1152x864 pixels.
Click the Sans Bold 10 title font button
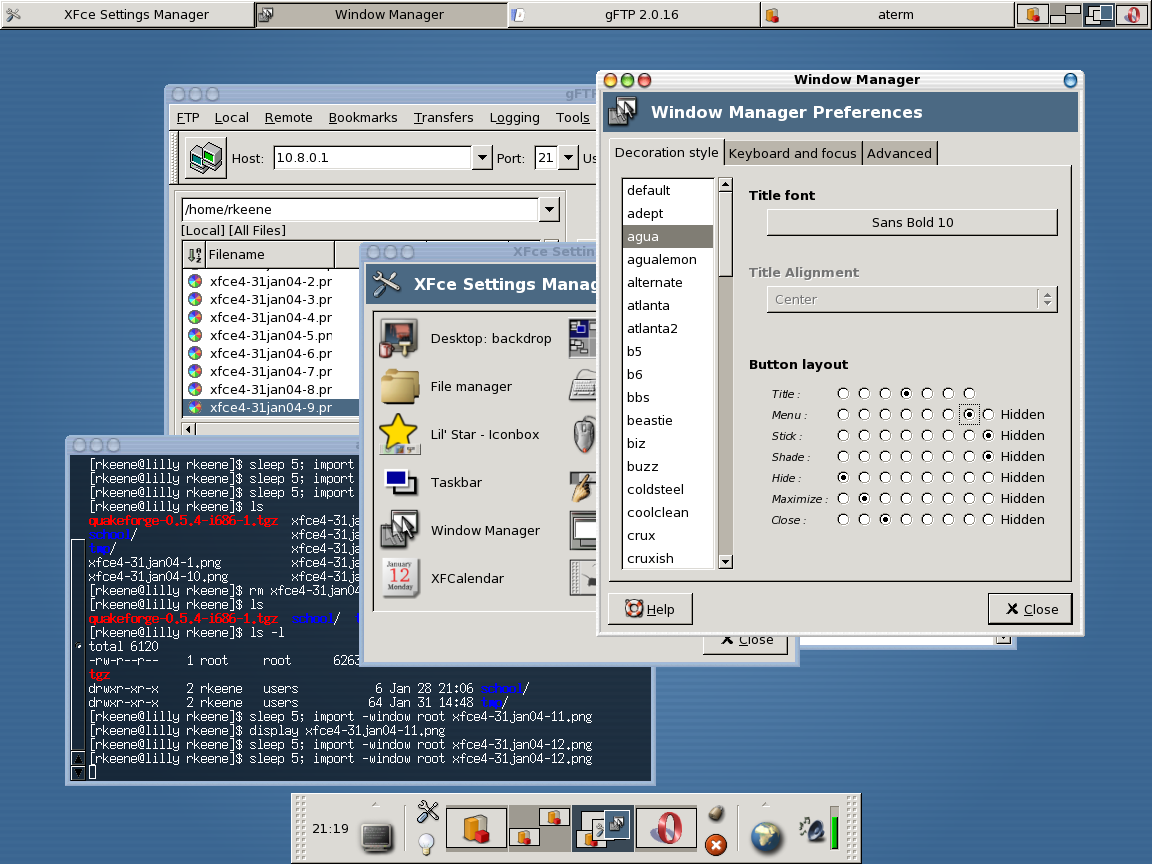point(912,223)
